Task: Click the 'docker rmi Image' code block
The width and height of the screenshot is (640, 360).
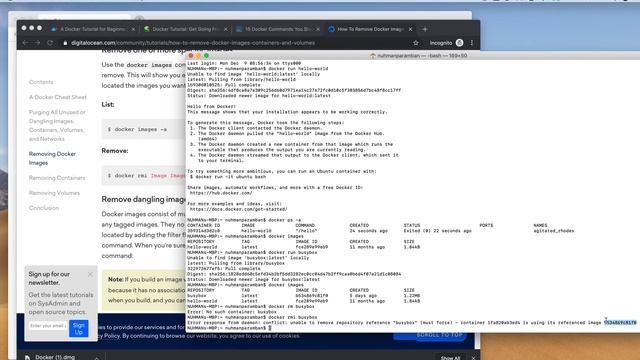Action: (143, 176)
